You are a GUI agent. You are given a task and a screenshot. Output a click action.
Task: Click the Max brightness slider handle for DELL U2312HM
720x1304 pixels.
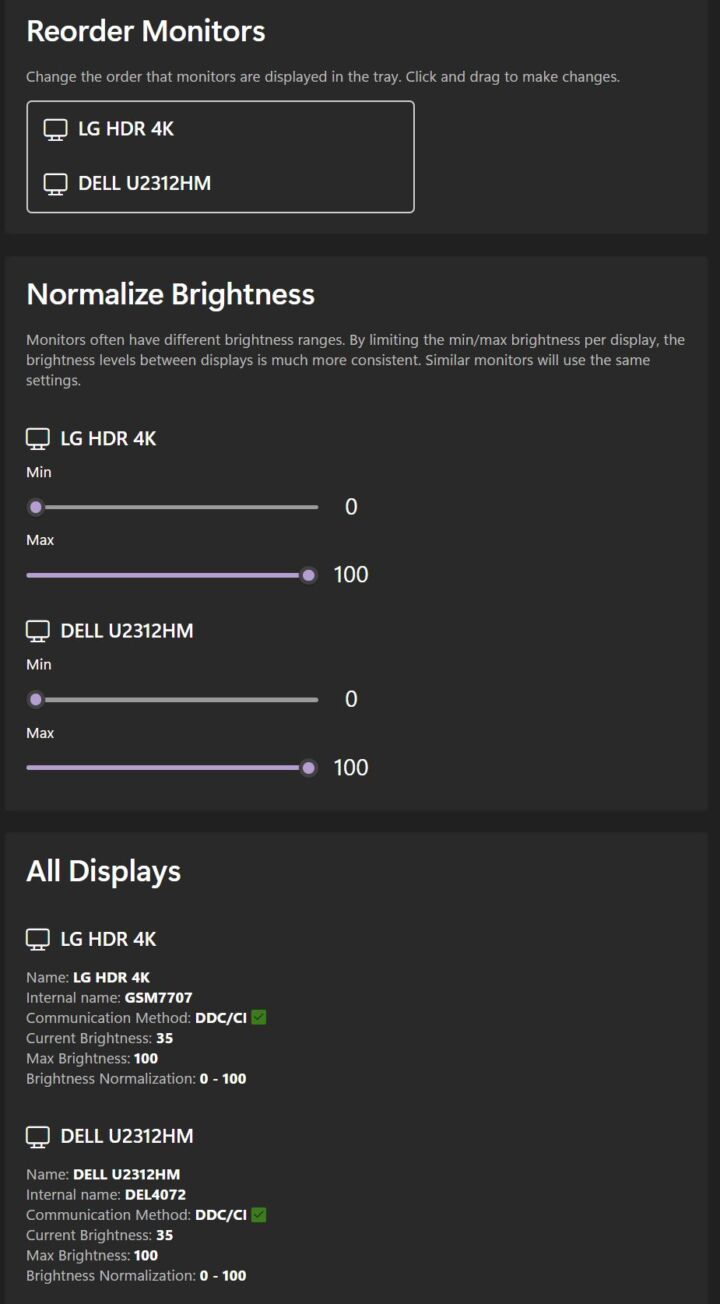pyautogui.click(x=311, y=767)
